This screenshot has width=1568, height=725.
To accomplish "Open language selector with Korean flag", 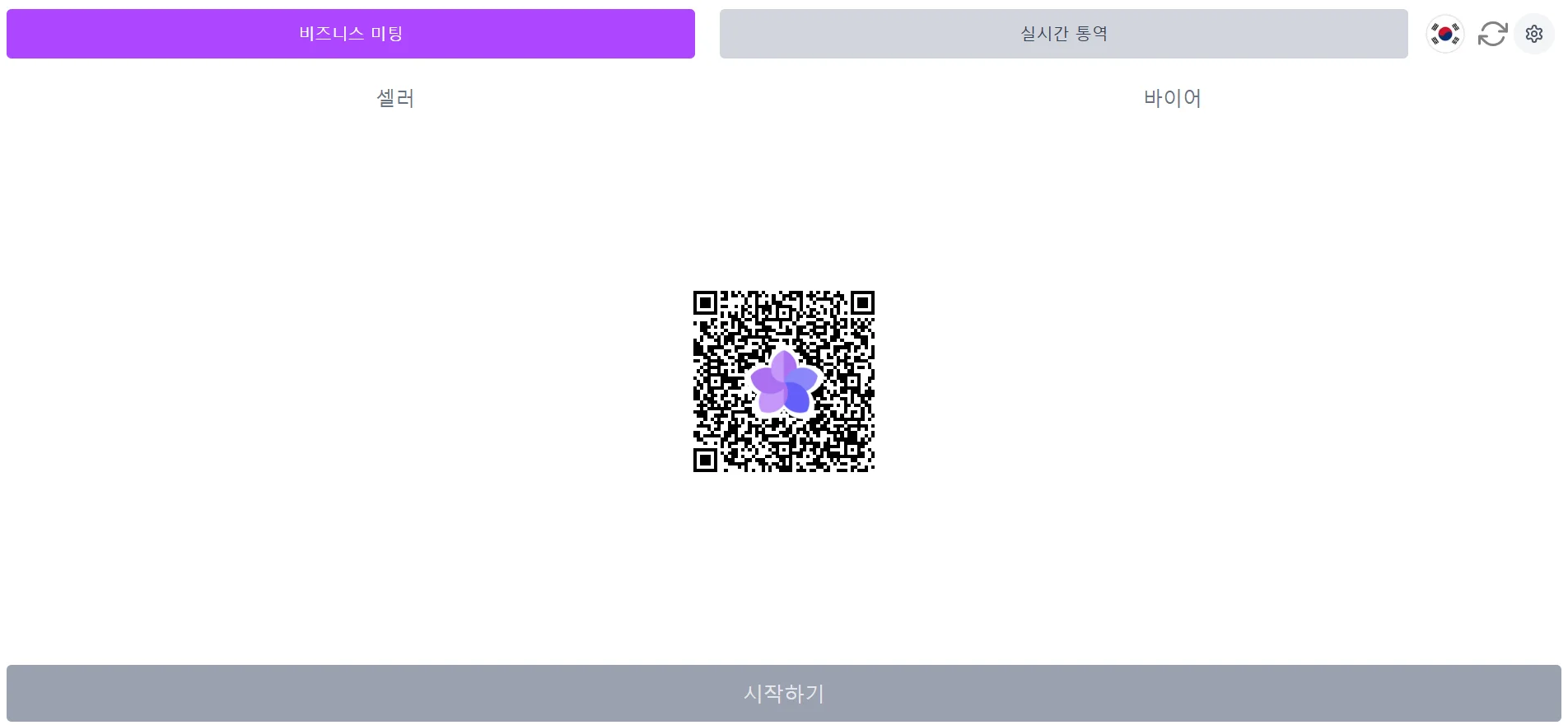I will click(x=1445, y=34).
